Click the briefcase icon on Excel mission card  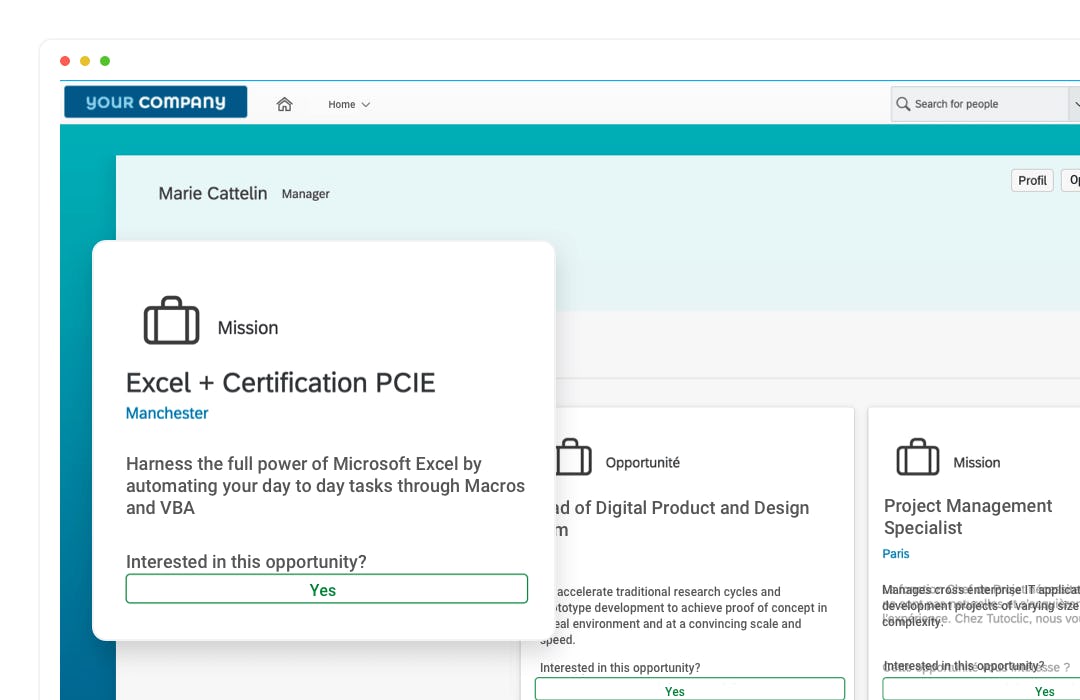[x=172, y=320]
